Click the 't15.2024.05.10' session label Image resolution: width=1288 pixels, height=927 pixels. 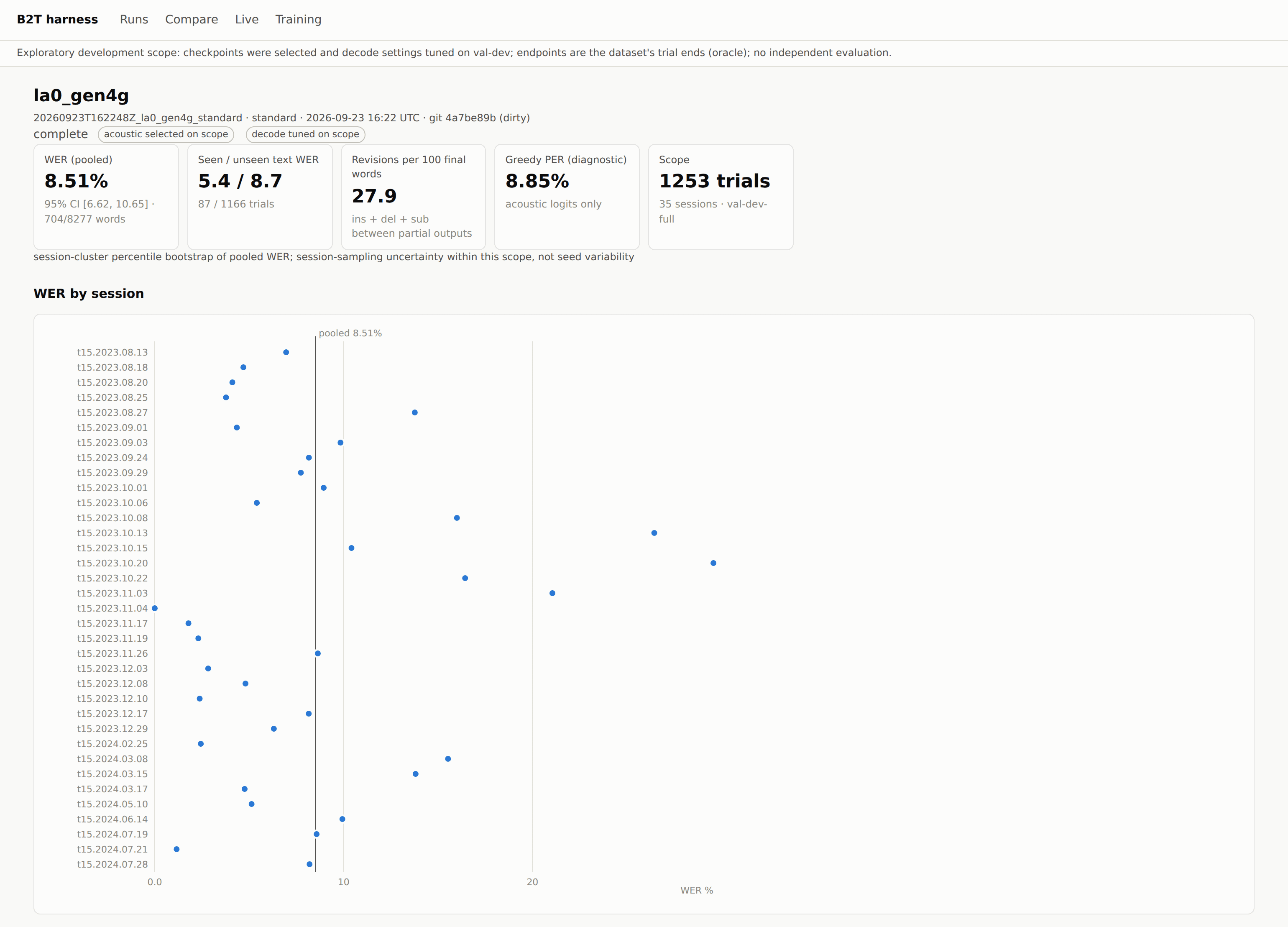click(x=112, y=804)
